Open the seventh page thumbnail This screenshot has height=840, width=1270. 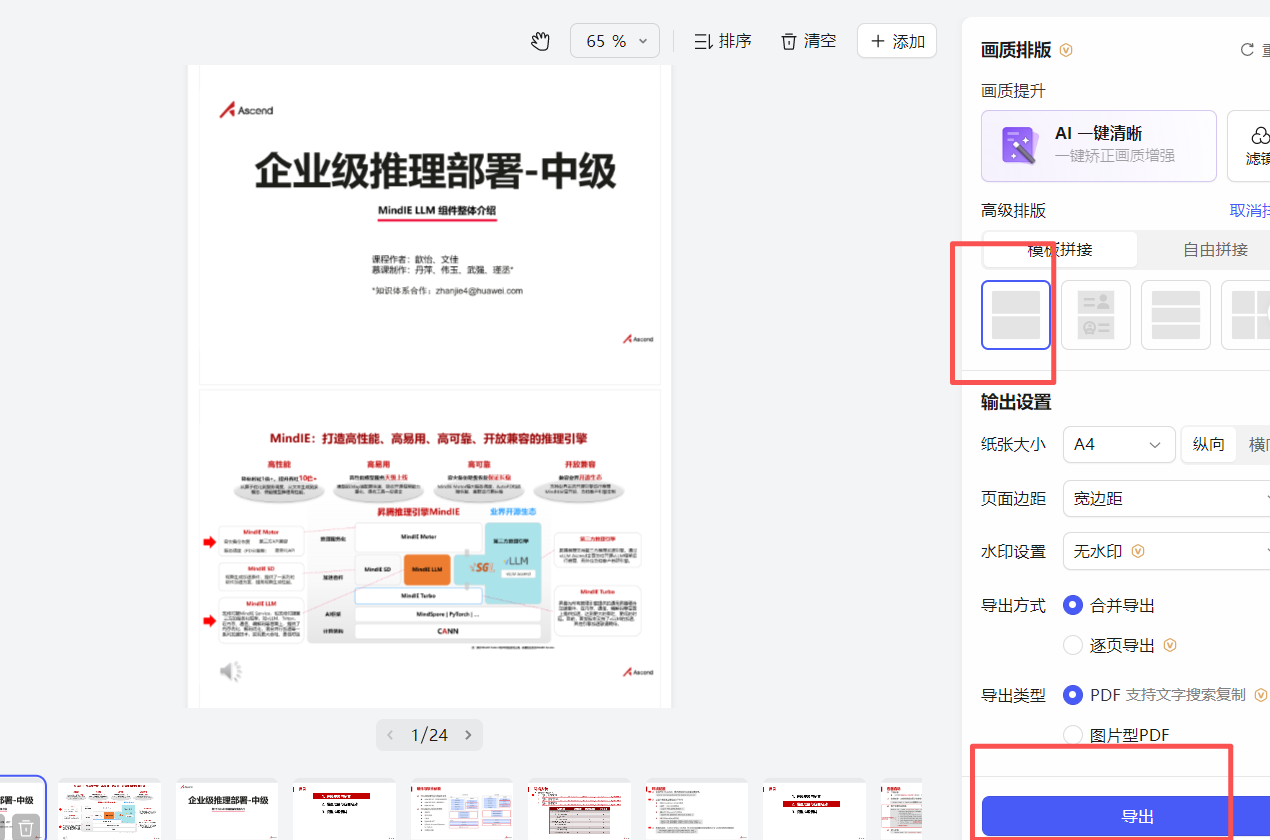(697, 810)
